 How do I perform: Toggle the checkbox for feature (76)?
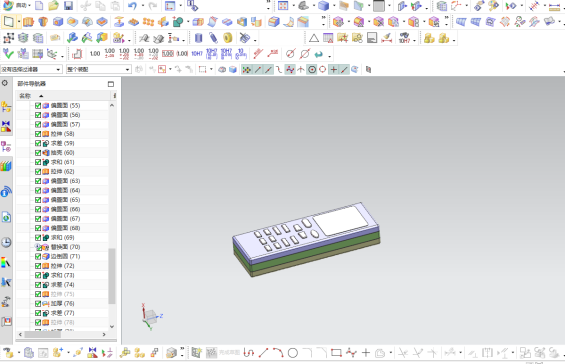[37, 303]
